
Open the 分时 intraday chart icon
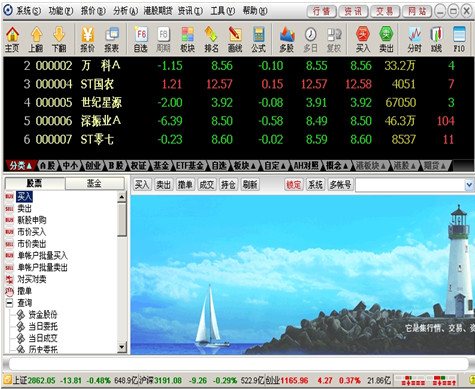(x=415, y=39)
